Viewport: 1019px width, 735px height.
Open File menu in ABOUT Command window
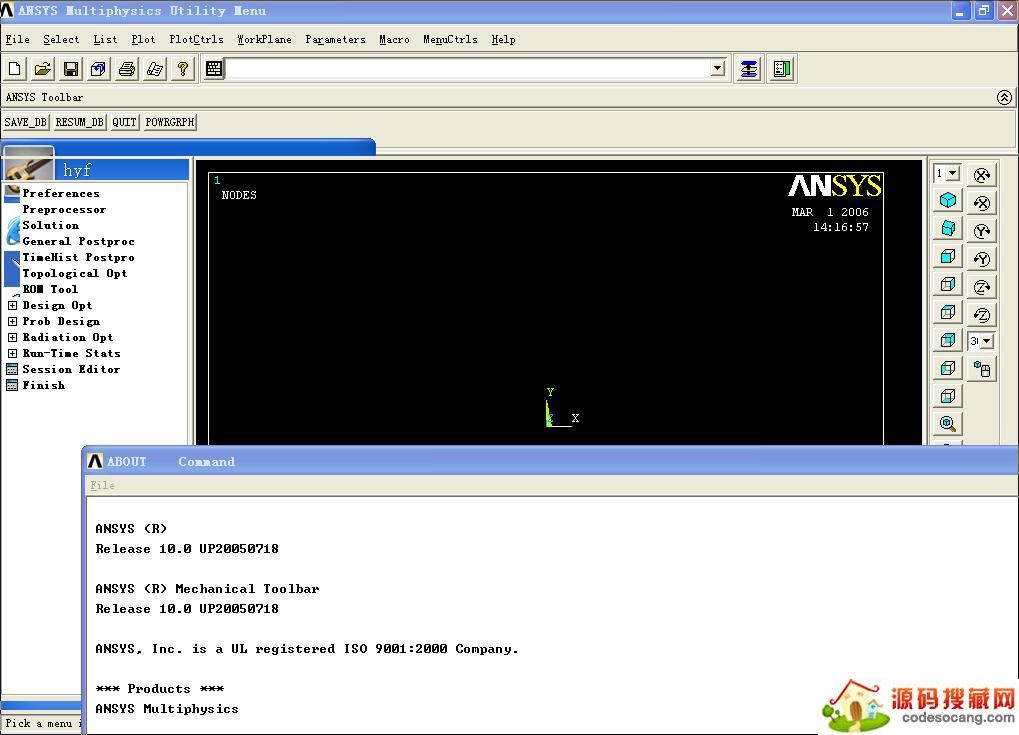102,485
